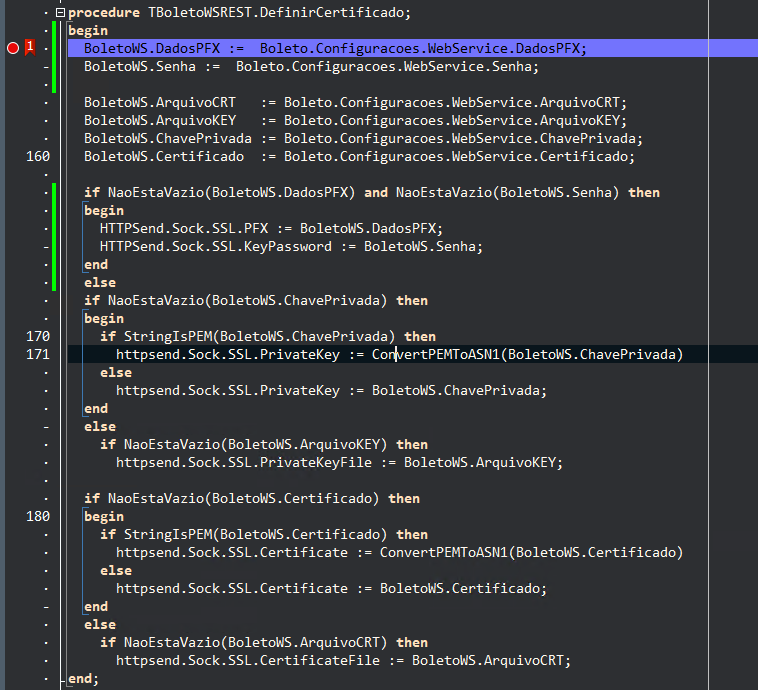Click line number 170 in gutter
Image resolution: width=758 pixels, height=690 pixels.
[38, 337]
